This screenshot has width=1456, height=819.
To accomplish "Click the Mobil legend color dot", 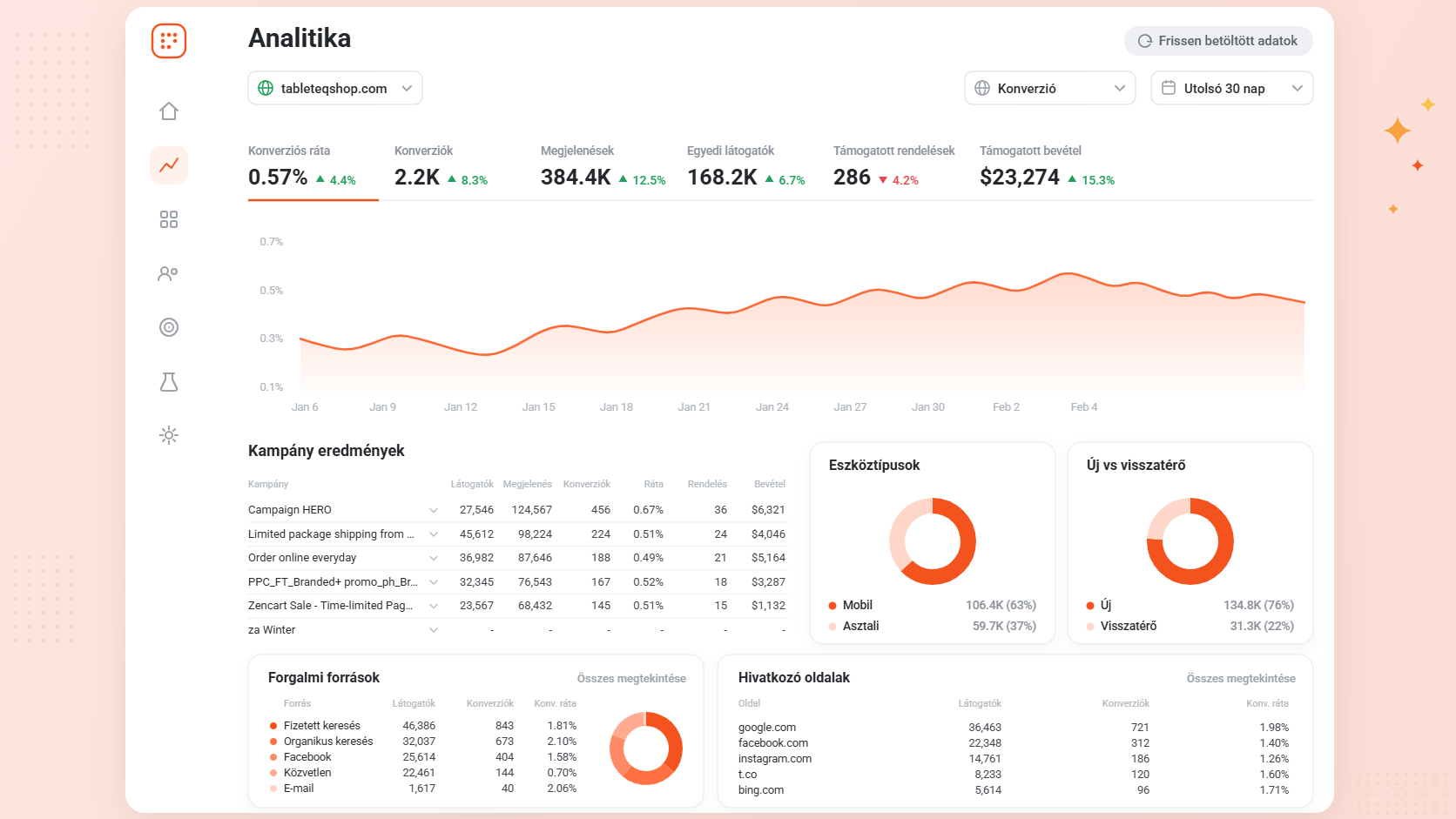I will tap(832, 606).
